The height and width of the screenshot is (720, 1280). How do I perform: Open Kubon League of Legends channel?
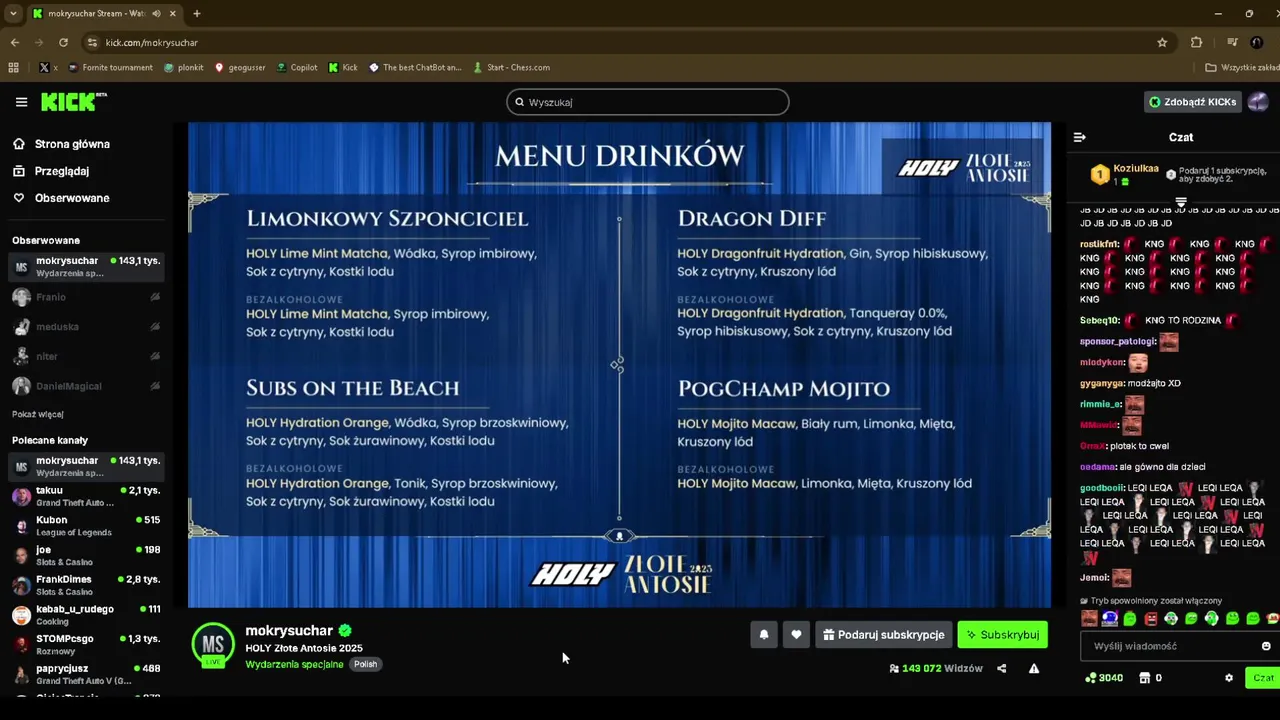click(86, 526)
